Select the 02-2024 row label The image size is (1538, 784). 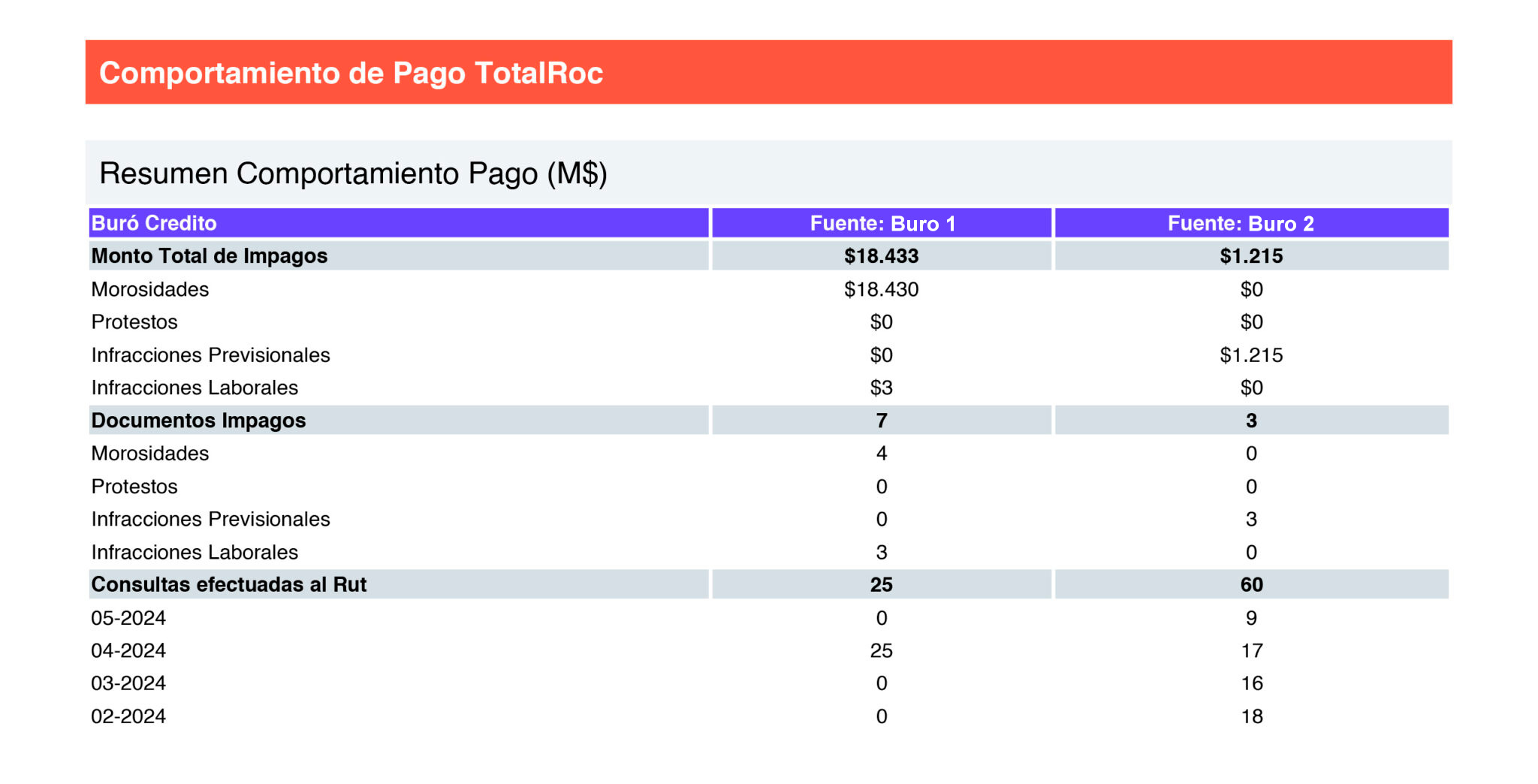coord(128,716)
